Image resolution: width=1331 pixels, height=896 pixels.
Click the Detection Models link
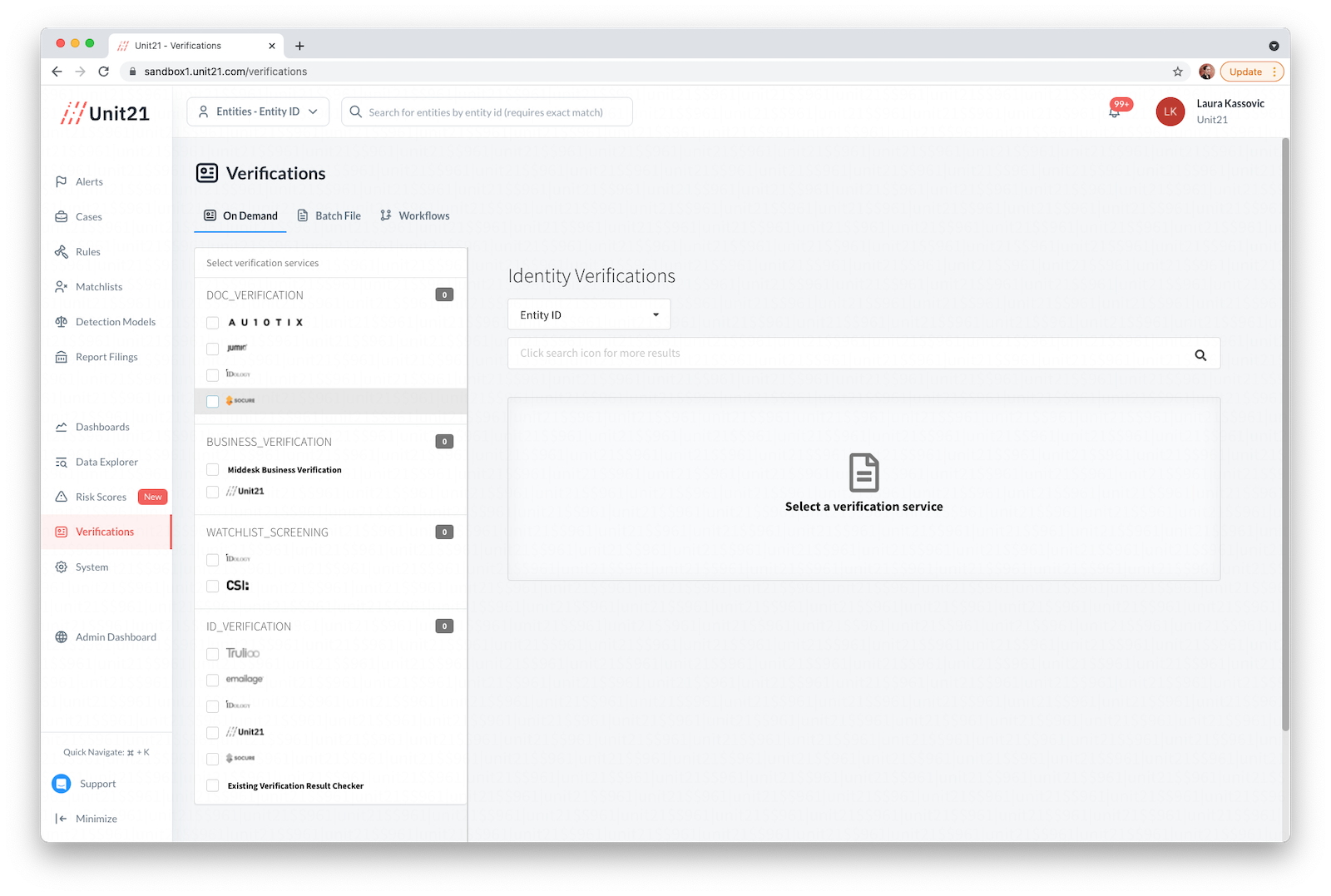tap(116, 322)
